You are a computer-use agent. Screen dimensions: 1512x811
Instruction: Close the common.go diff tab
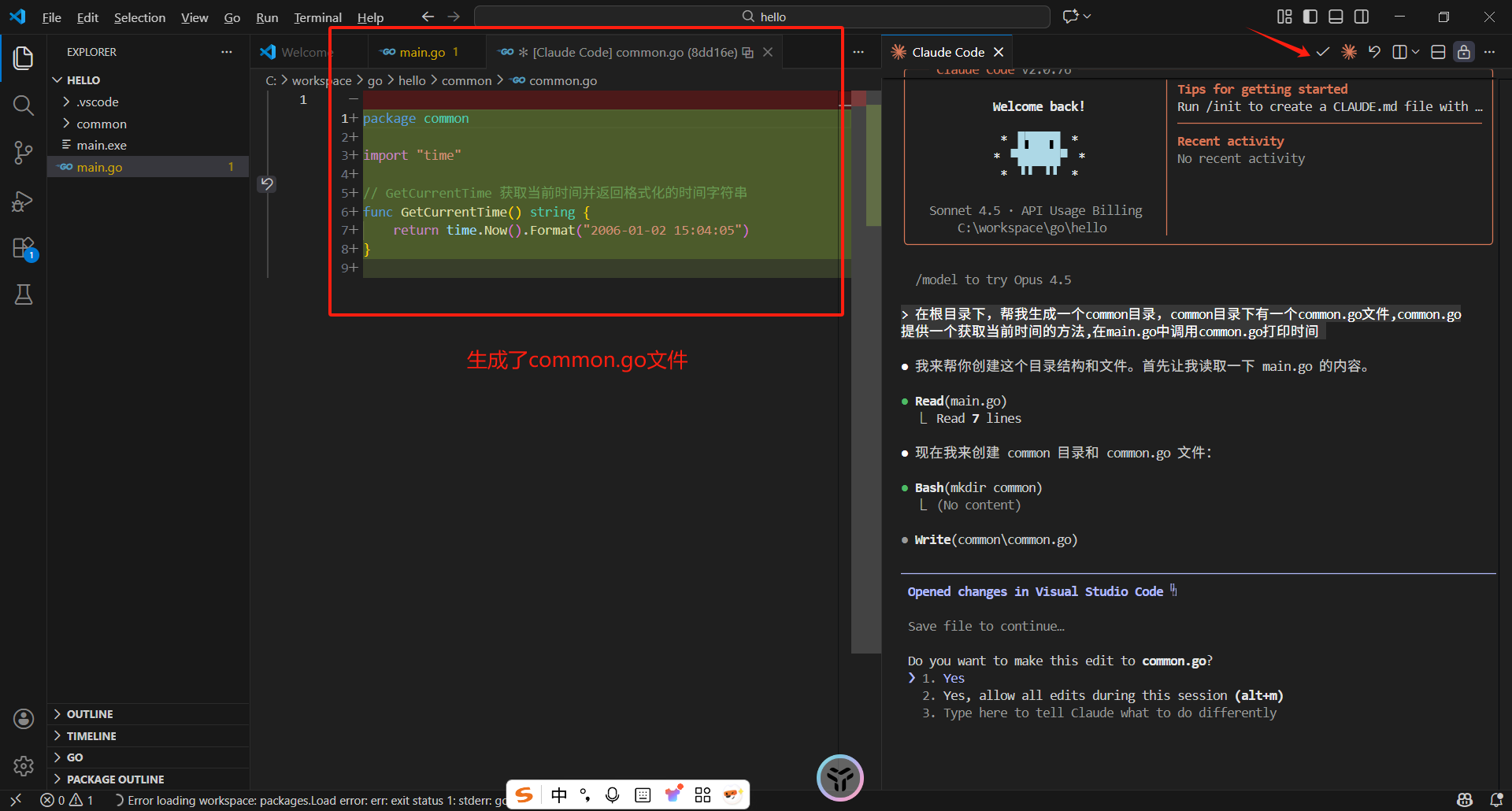[x=768, y=52]
